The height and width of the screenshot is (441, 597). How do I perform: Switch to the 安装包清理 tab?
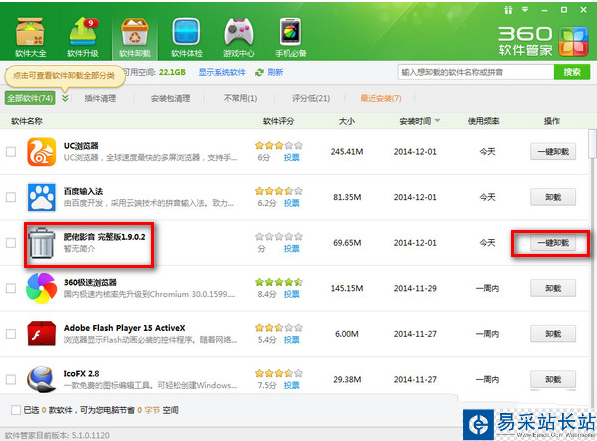(x=170, y=98)
